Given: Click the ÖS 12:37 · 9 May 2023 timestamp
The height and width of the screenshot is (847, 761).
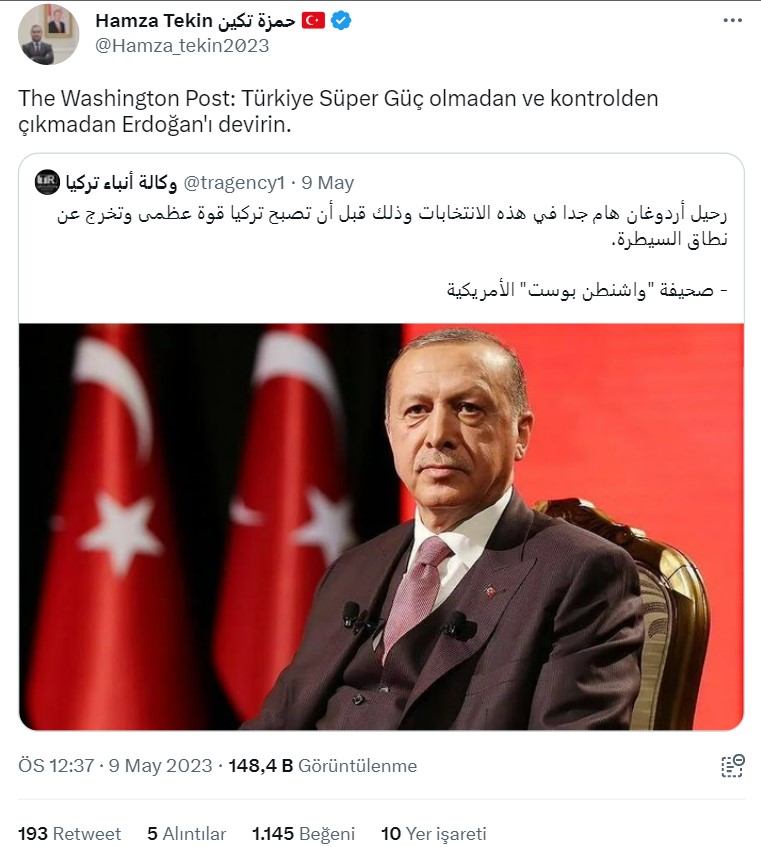Looking at the screenshot, I should point(116,766).
